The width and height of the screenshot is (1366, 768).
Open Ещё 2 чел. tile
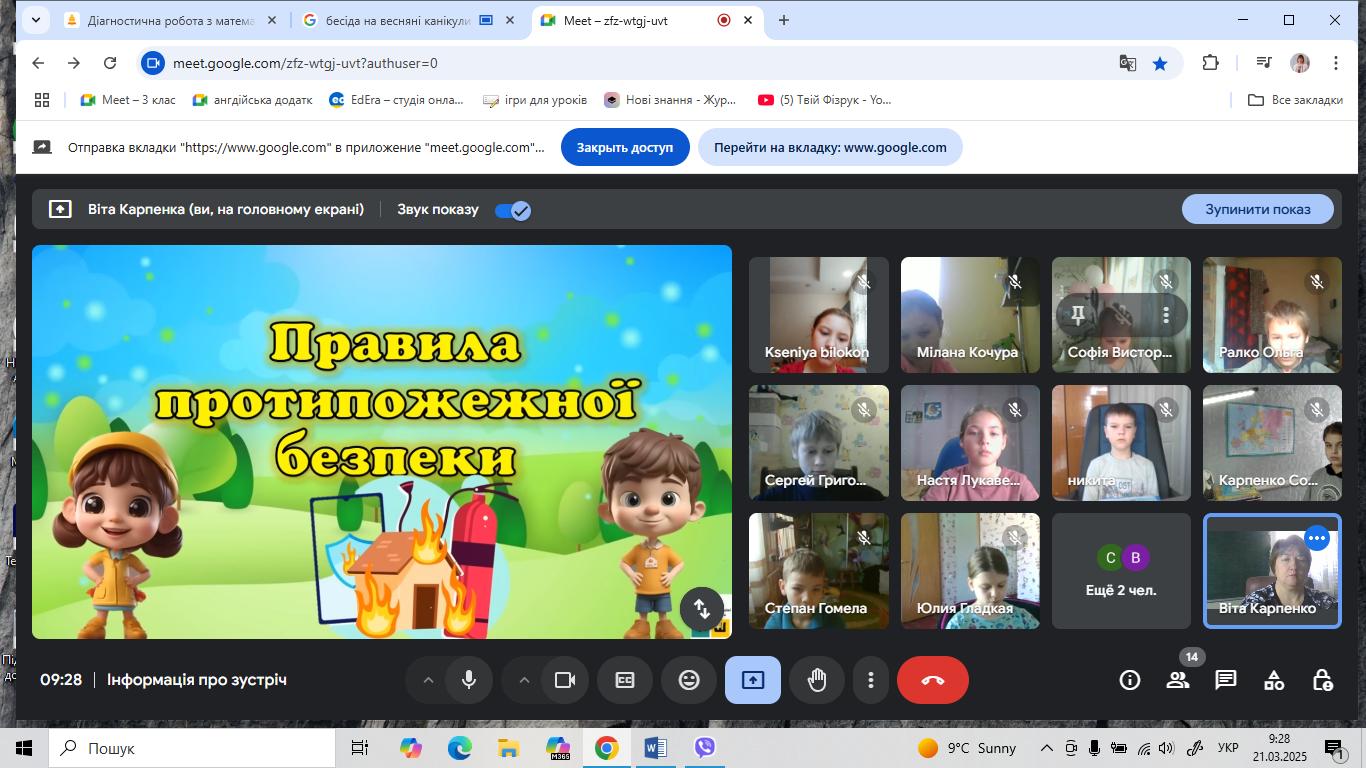pos(1121,571)
